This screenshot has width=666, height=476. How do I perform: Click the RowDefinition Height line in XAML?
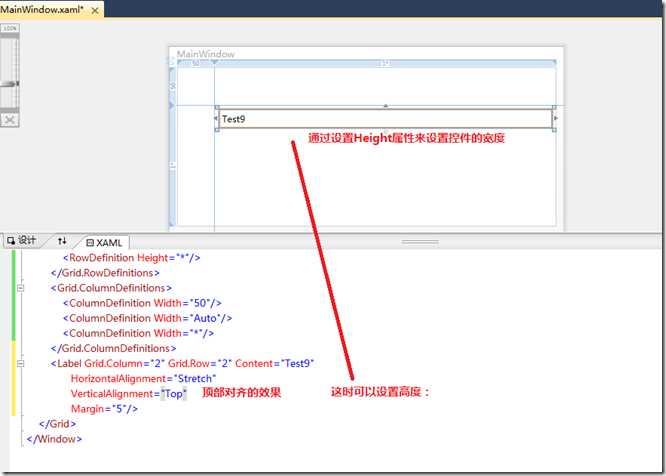[x=132, y=258]
